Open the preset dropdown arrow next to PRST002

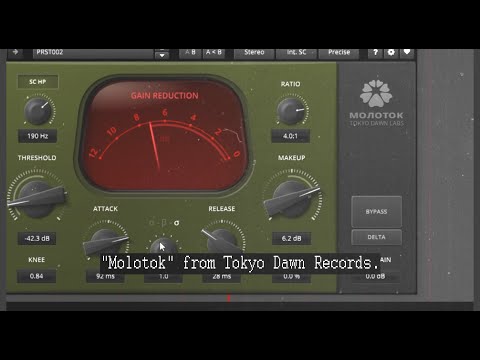point(162,54)
